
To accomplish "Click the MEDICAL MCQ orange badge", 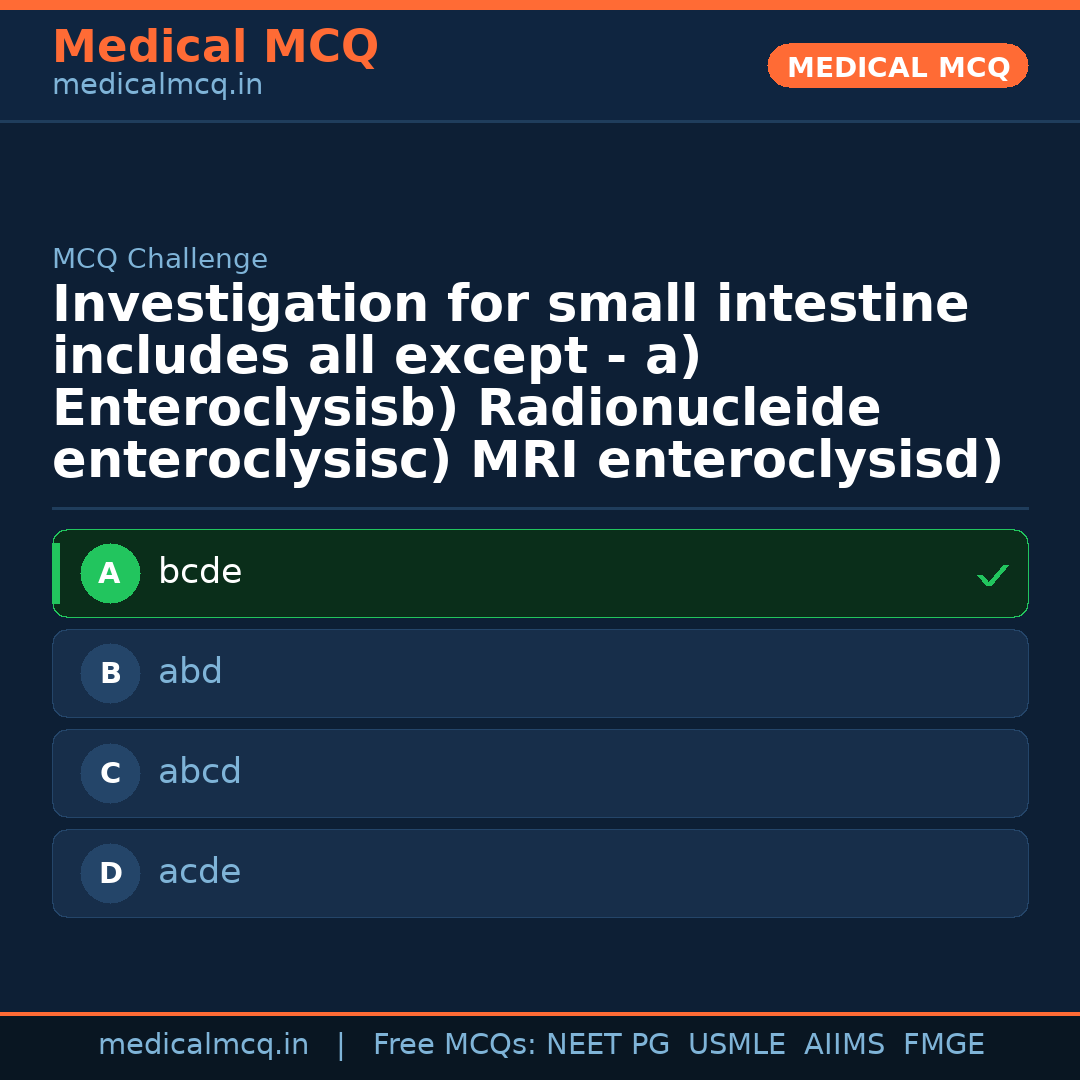I will [897, 66].
